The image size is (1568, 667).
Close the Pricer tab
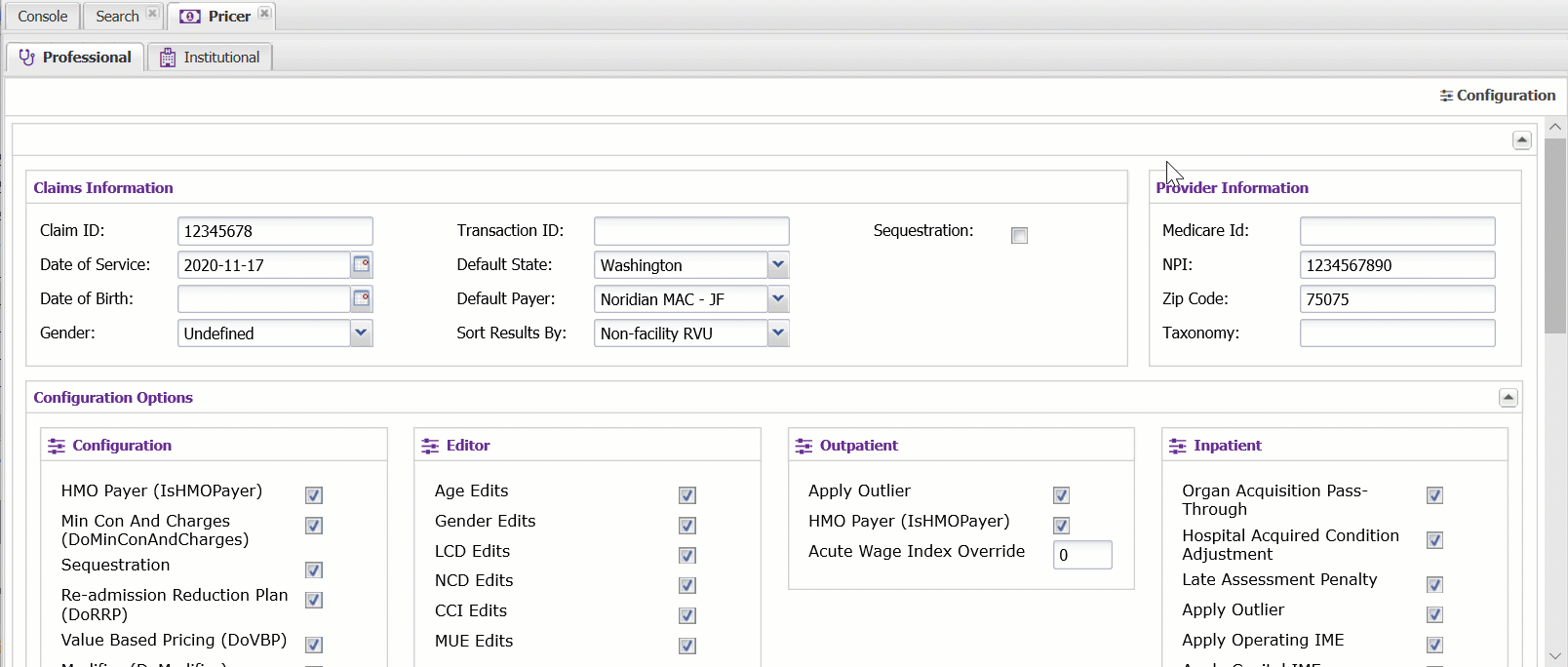264,14
